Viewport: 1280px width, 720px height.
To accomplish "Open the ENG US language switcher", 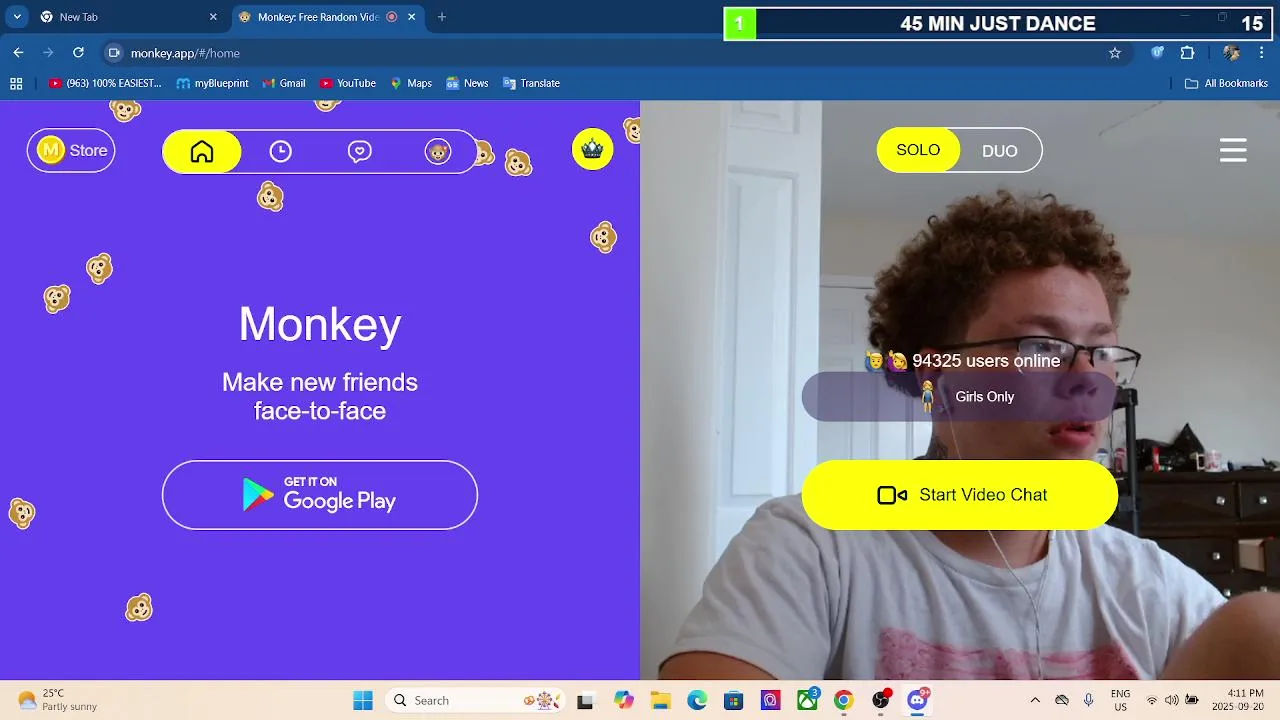I will pos(1121,700).
